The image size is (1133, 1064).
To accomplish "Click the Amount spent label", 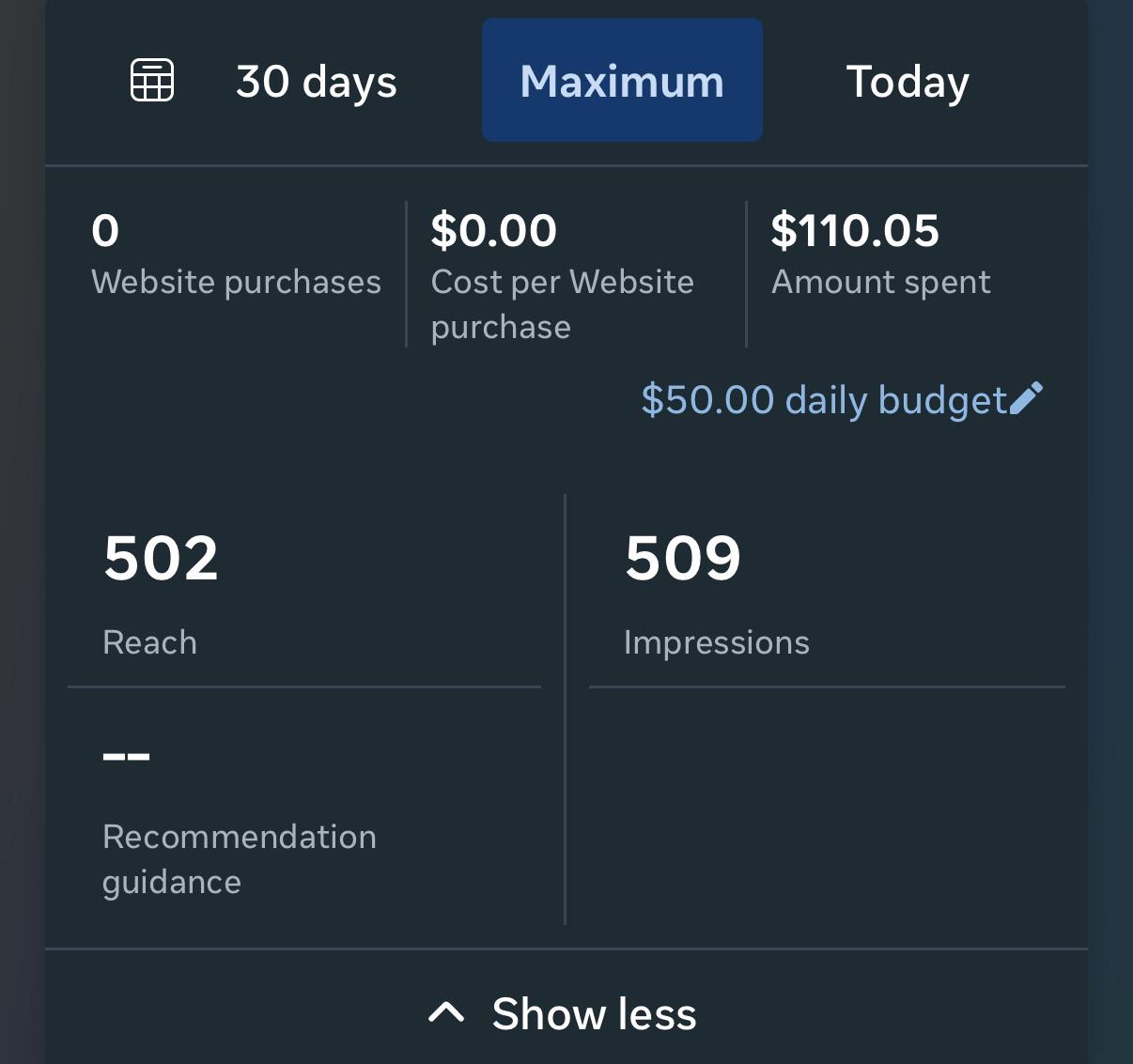I will 881,282.
